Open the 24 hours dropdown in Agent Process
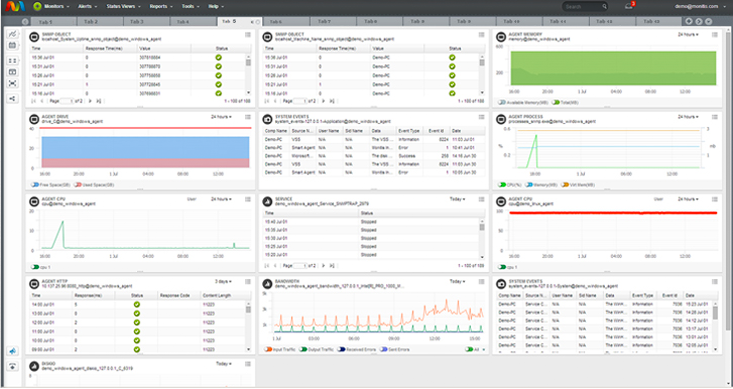Viewport: 733px width, 389px height. pos(688,117)
